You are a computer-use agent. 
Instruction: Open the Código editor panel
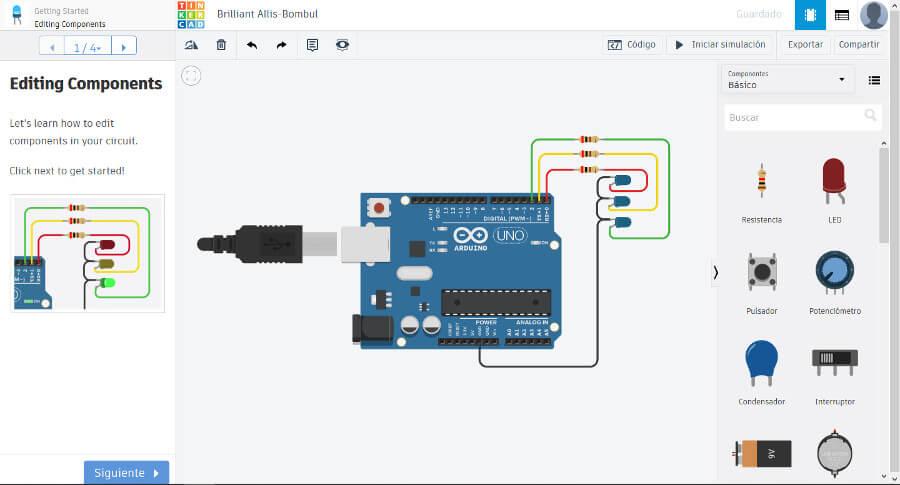point(632,45)
